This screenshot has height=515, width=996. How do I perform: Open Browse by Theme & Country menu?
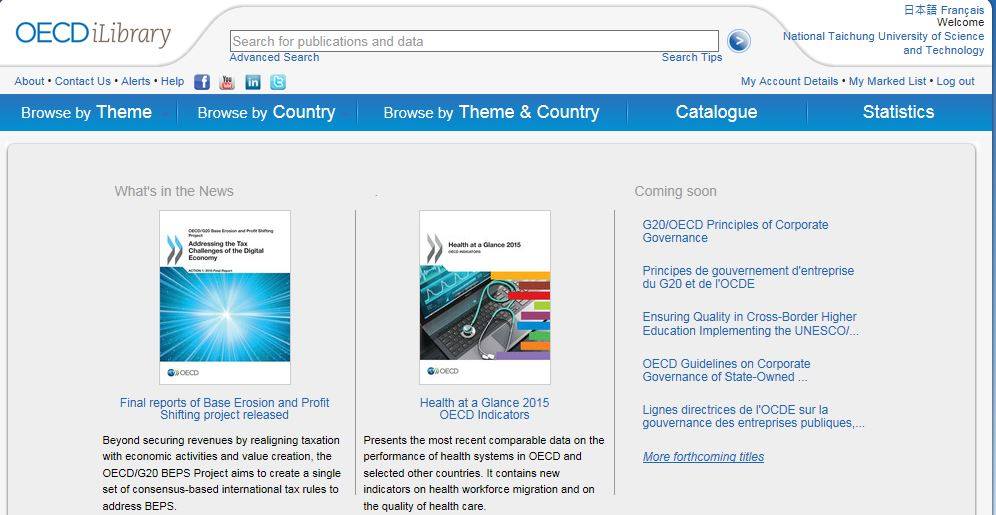tap(491, 112)
